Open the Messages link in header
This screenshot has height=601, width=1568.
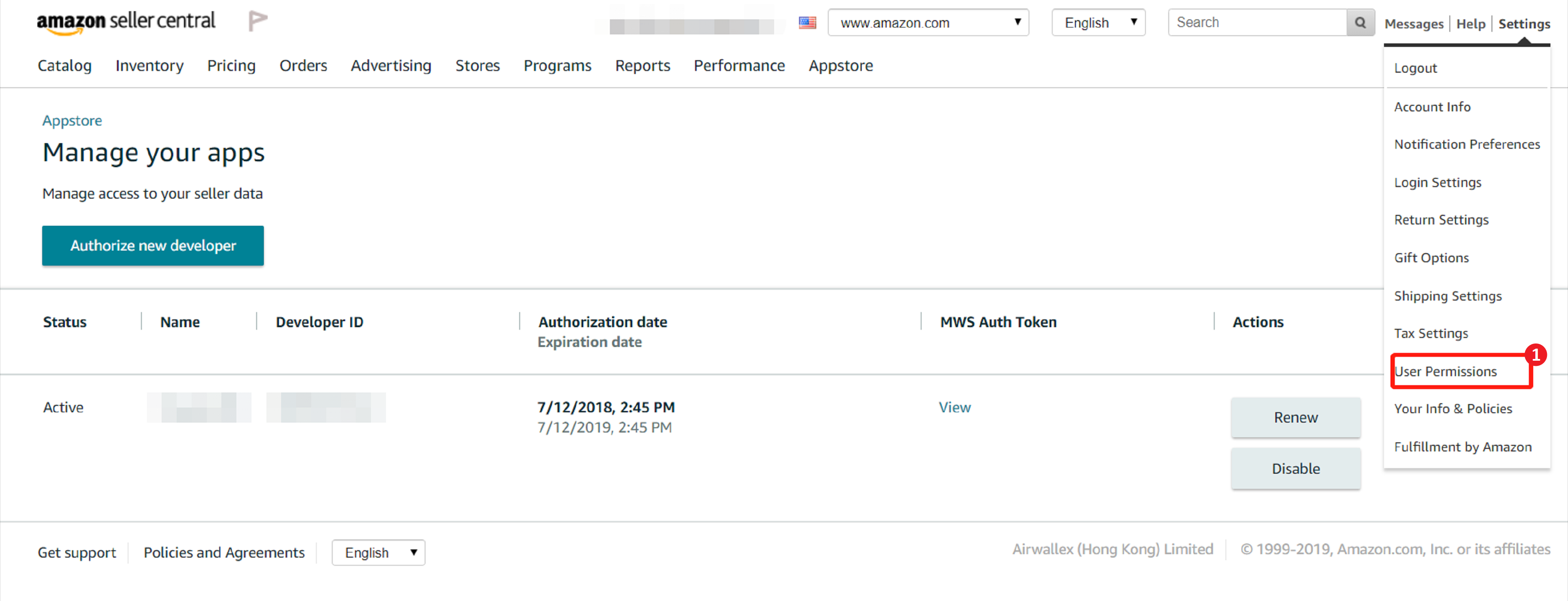point(1413,25)
